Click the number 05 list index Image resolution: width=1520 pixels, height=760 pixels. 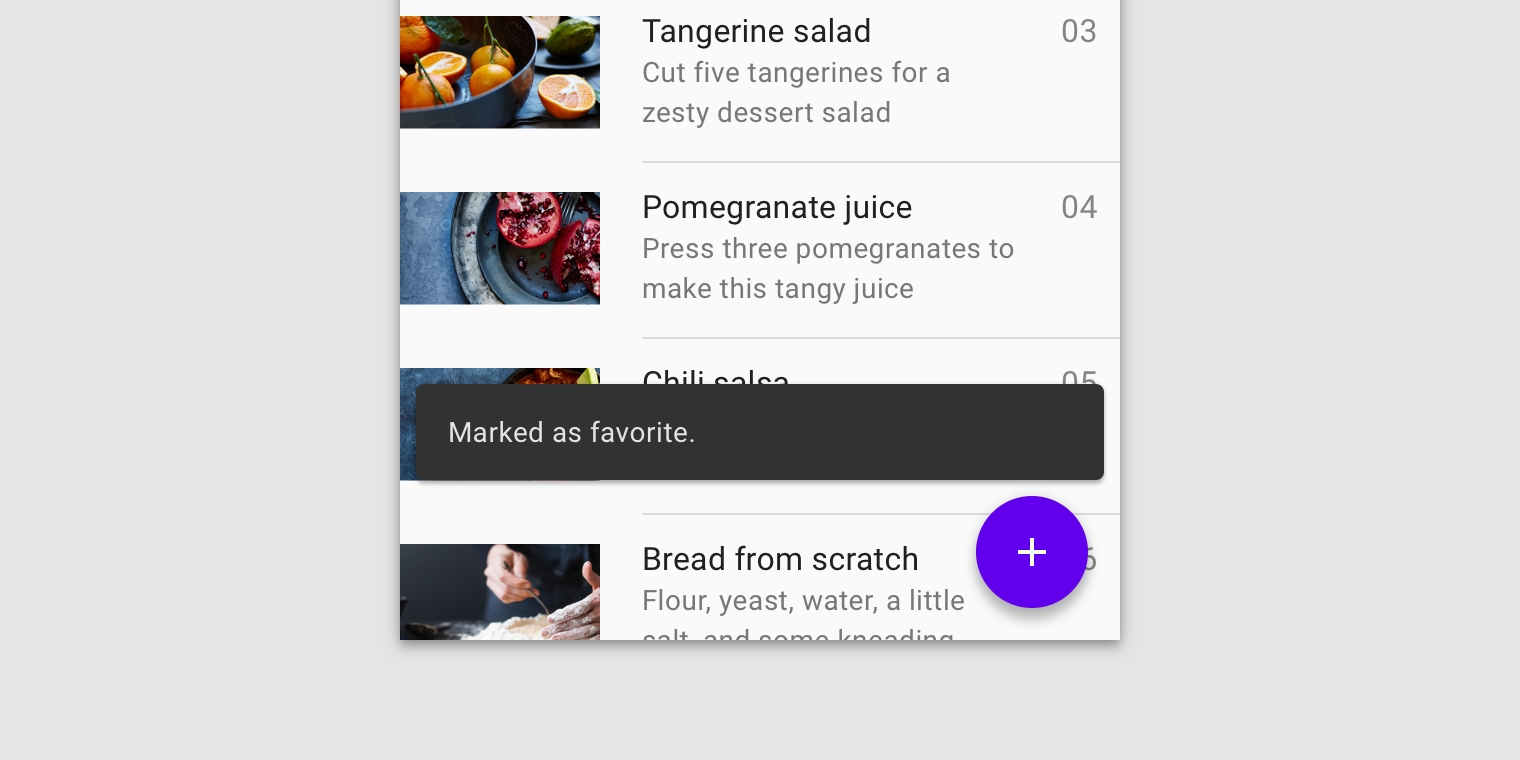(1078, 377)
